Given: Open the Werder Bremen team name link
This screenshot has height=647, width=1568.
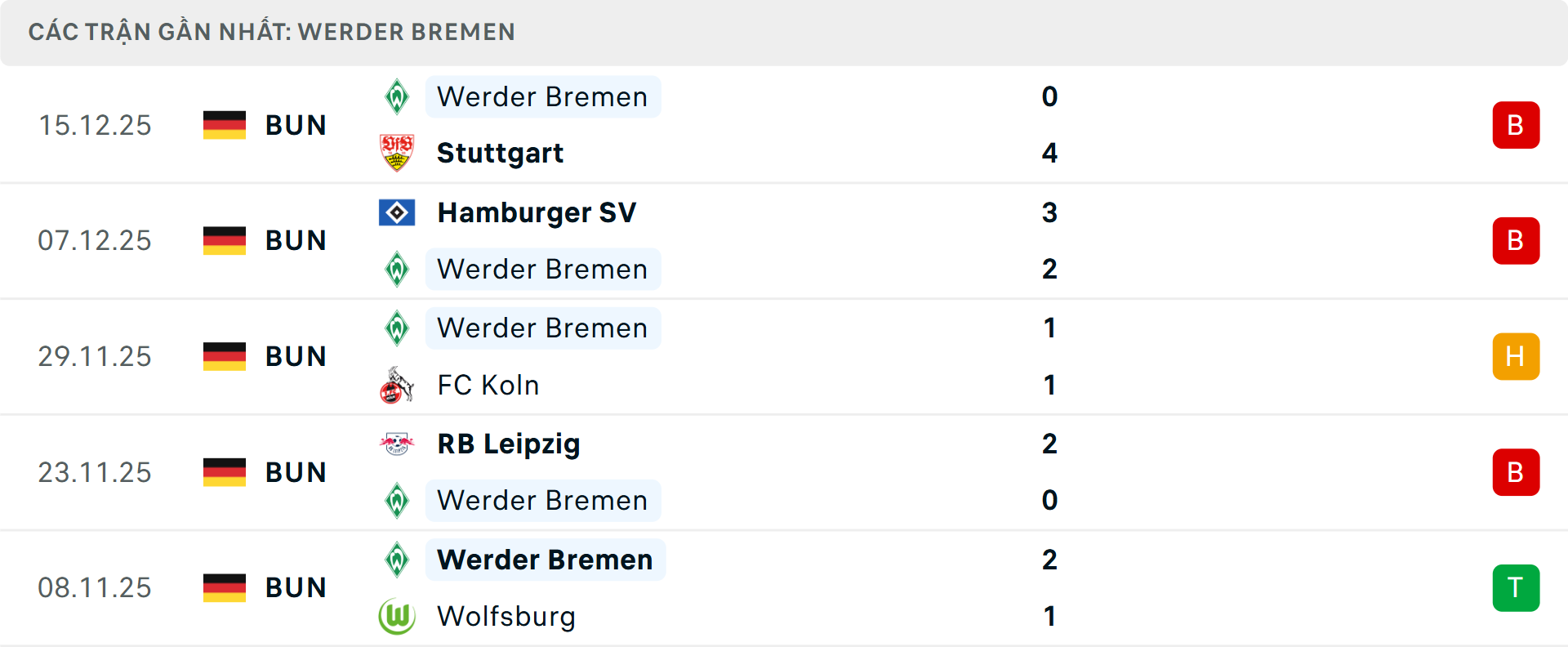Looking at the screenshot, I should (542, 96).
